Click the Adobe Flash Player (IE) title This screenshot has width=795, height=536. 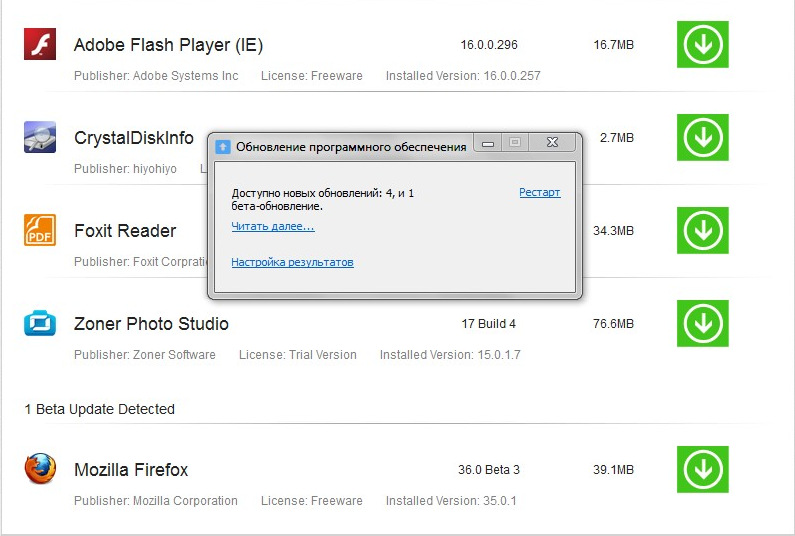(x=168, y=45)
